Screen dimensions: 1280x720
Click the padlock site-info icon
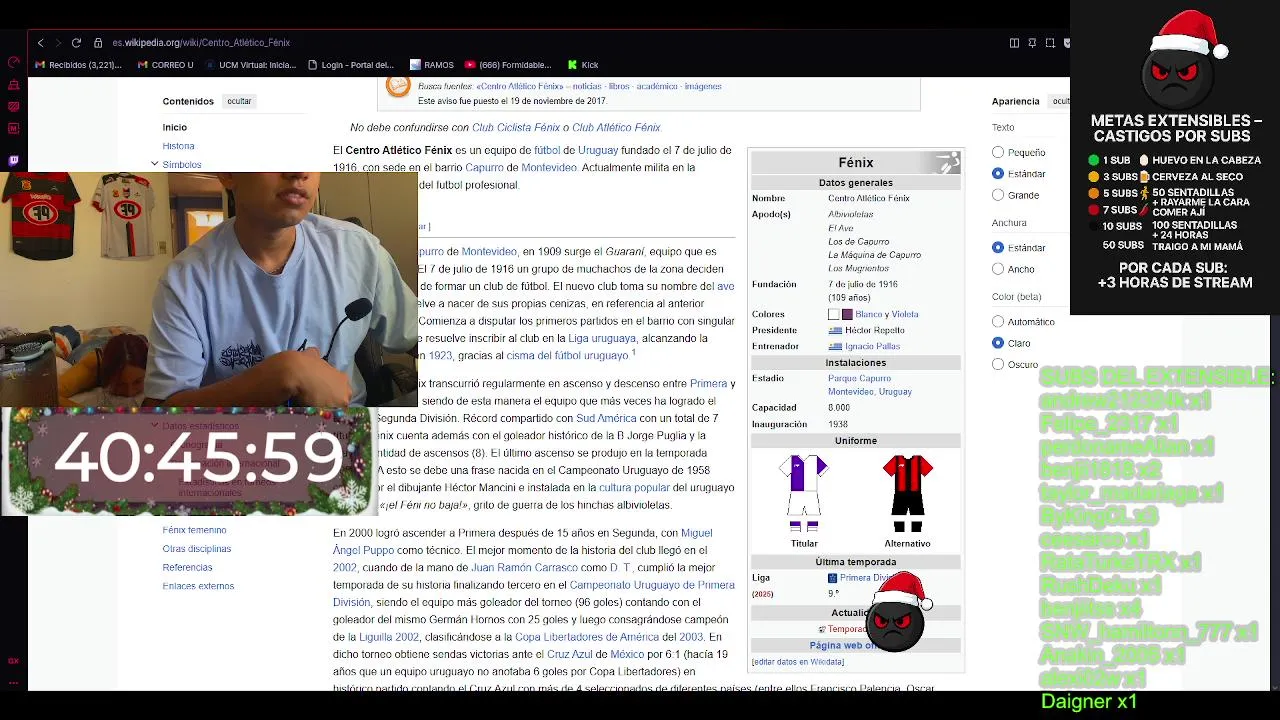[98, 43]
